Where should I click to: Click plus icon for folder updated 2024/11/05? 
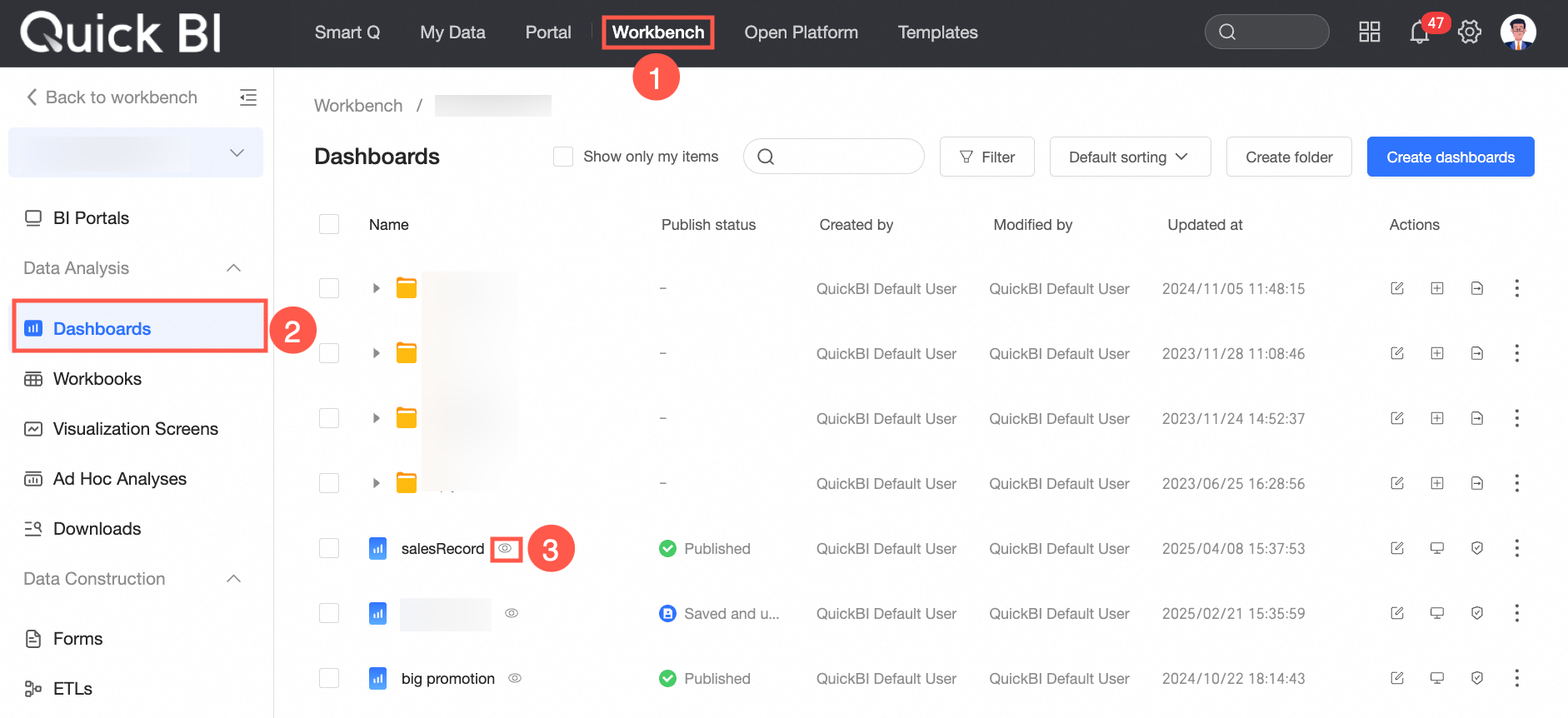[1437, 288]
